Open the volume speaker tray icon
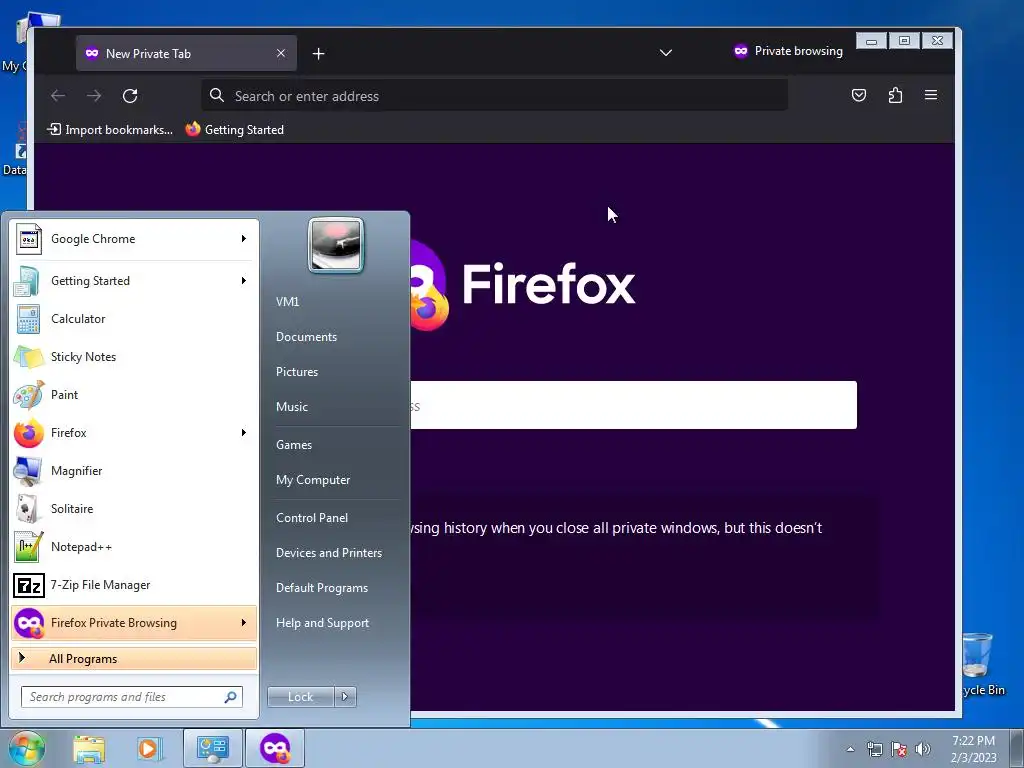Image resolution: width=1024 pixels, height=768 pixels. click(923, 749)
